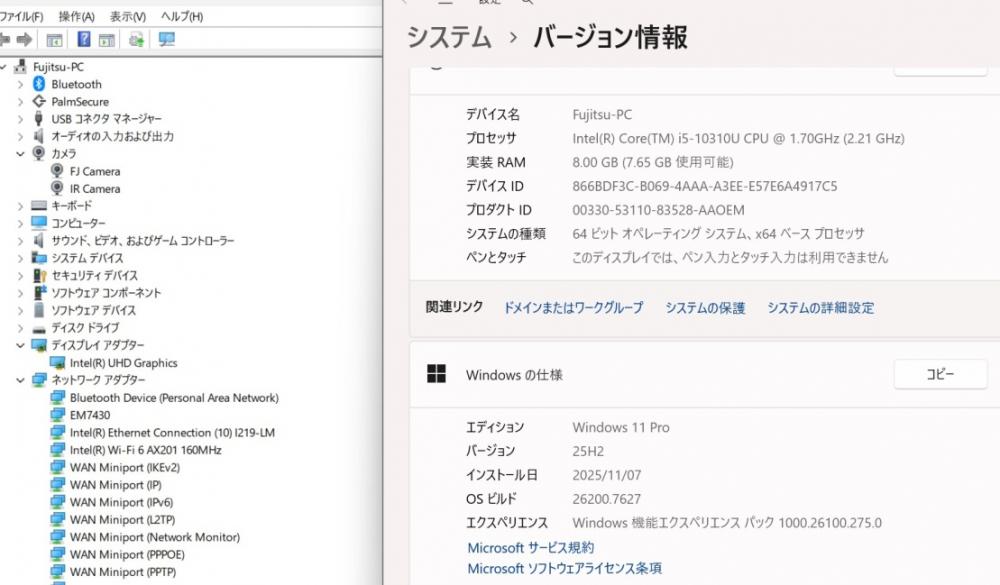Click the コピー button

pos(940,375)
